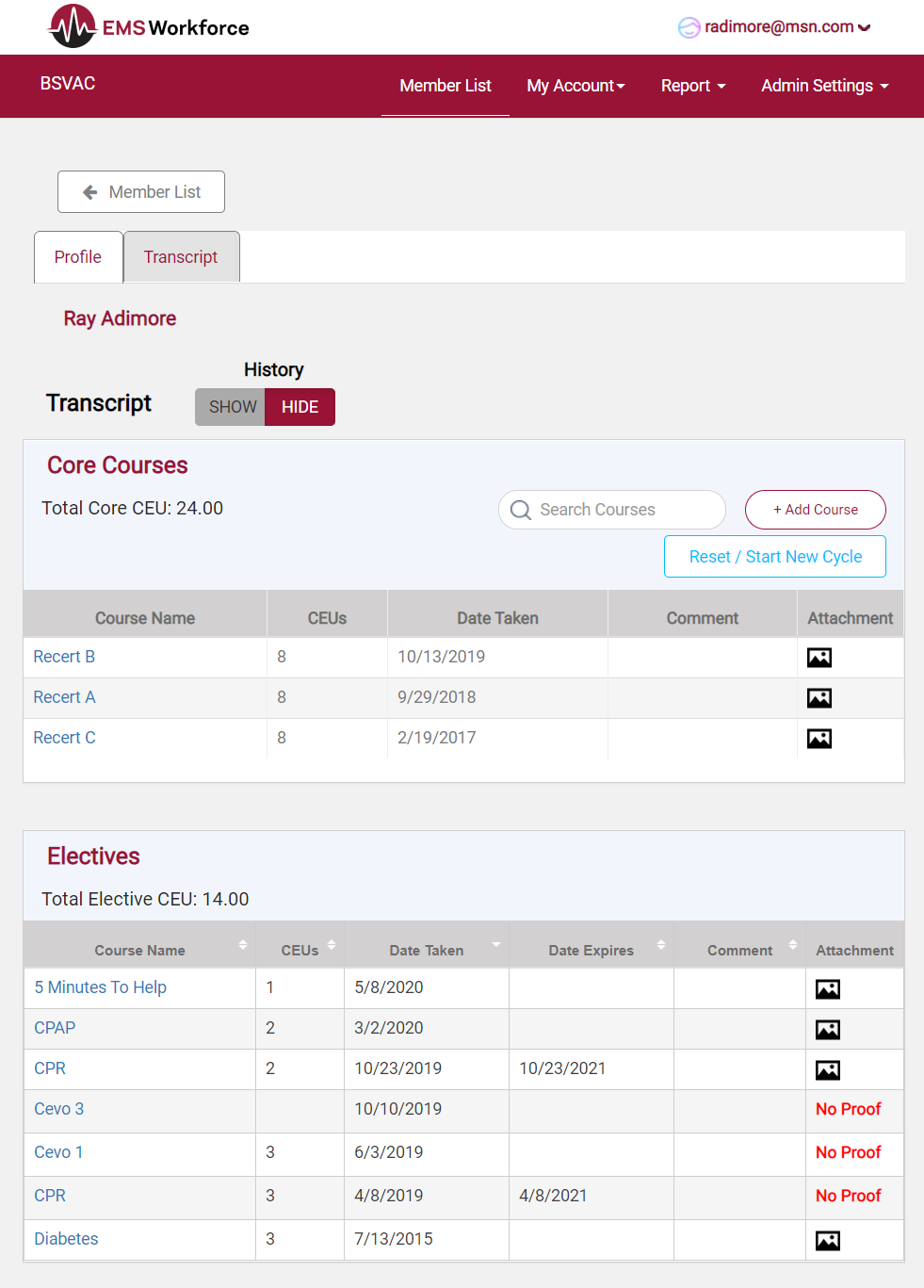
Task: View CPAP course attachment image
Action: tap(827, 1030)
